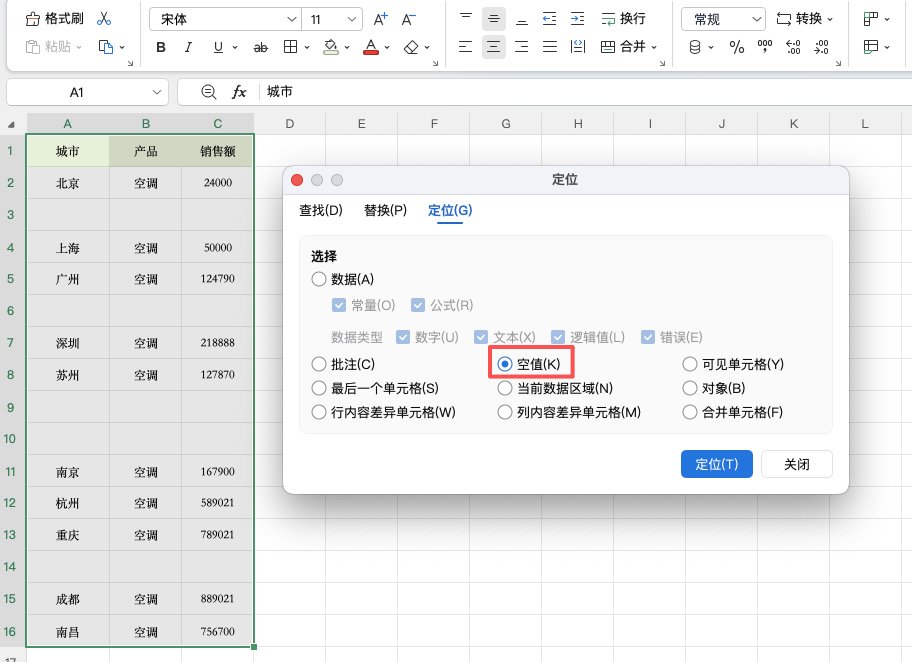This screenshot has height=662, width=912.
Task: Open the Name Box A1 dropdown
Action: (156, 92)
